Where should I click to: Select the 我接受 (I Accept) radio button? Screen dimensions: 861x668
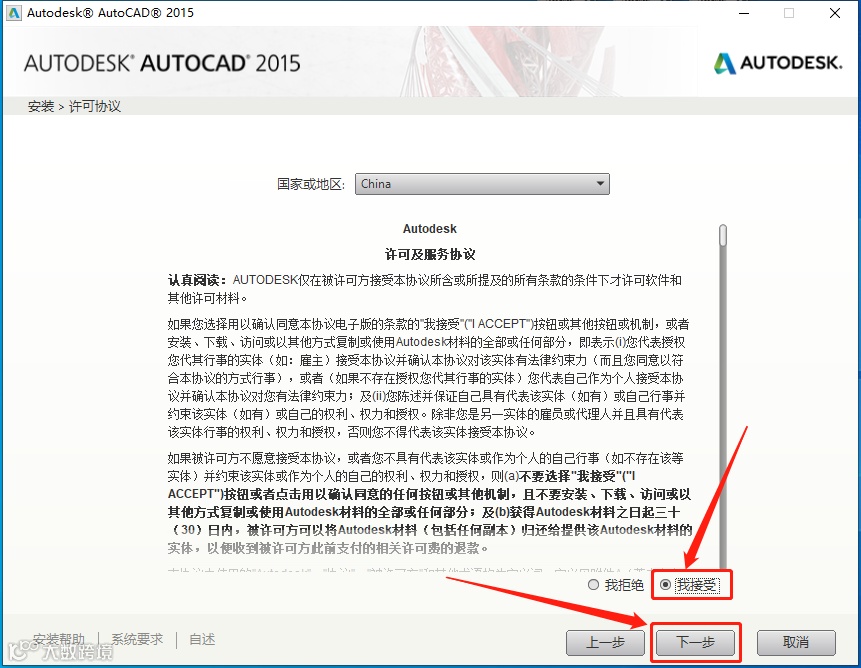click(666, 585)
